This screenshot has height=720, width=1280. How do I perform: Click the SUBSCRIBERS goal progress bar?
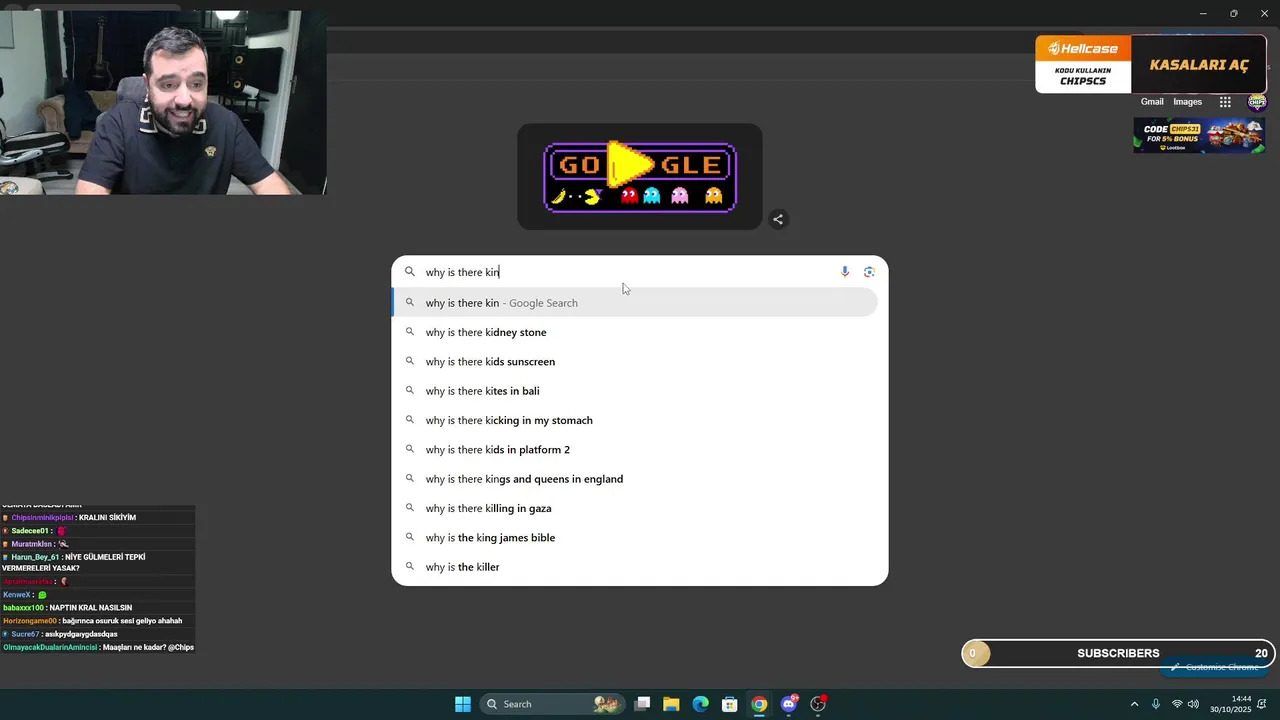1118,653
